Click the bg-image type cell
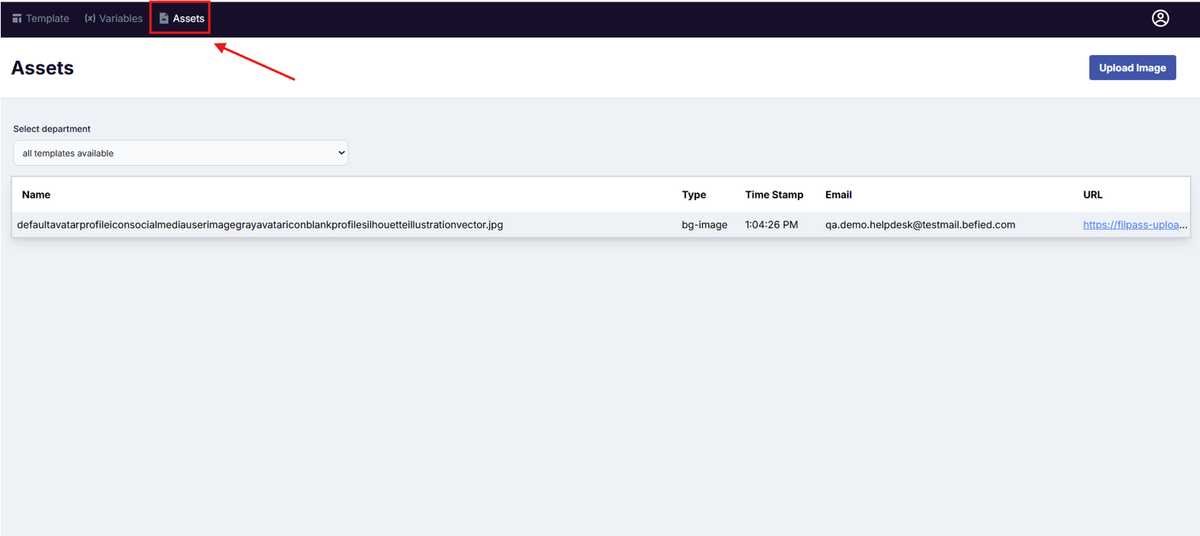Viewport: 1200px width, 536px height. pos(705,225)
